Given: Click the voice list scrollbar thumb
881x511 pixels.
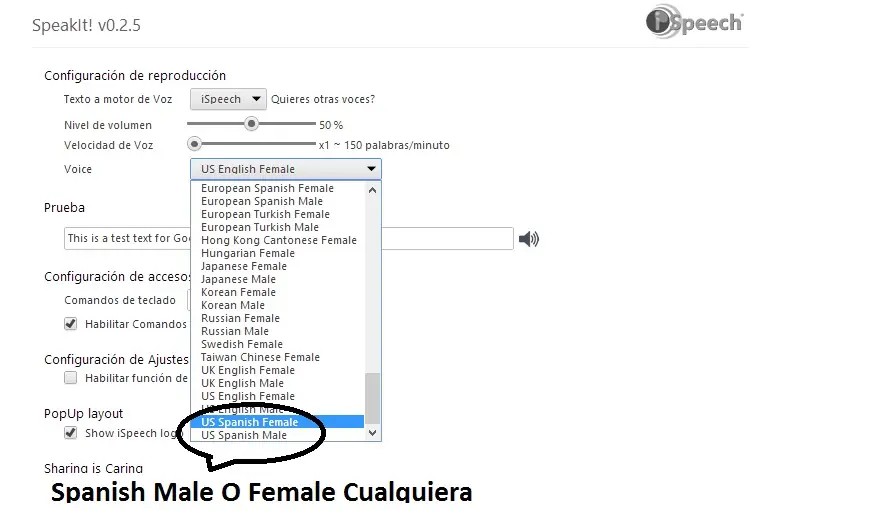Looking at the screenshot, I should click(372, 398).
